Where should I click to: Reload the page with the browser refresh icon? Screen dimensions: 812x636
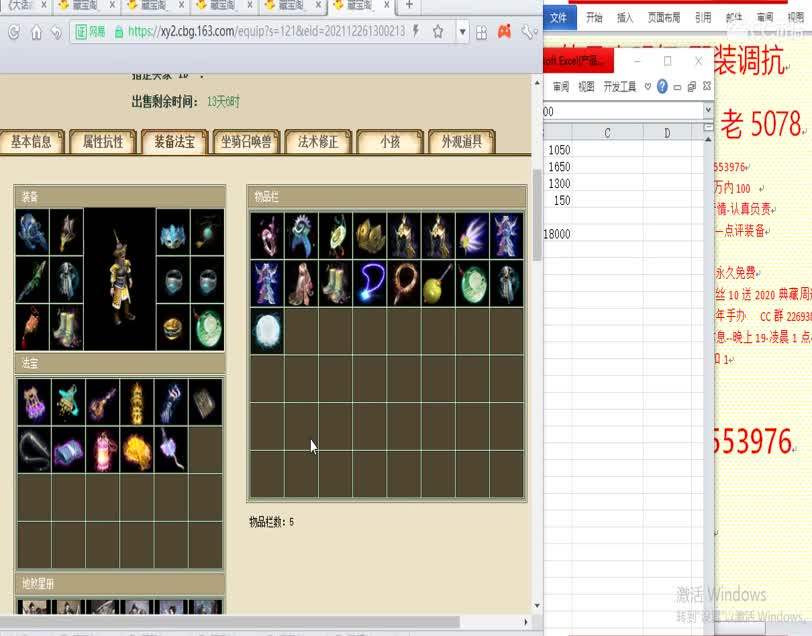[14, 32]
